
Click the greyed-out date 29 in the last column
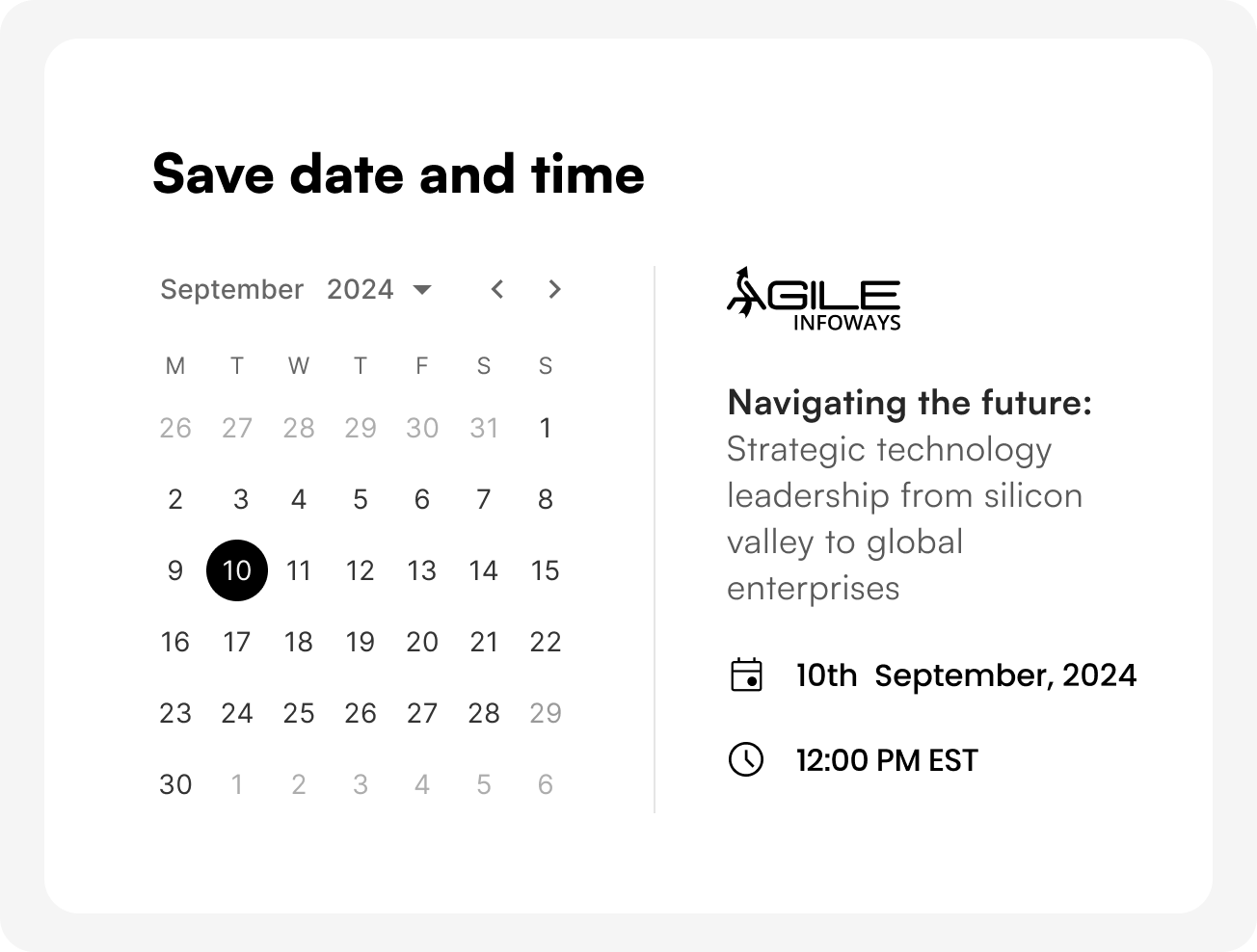[546, 713]
